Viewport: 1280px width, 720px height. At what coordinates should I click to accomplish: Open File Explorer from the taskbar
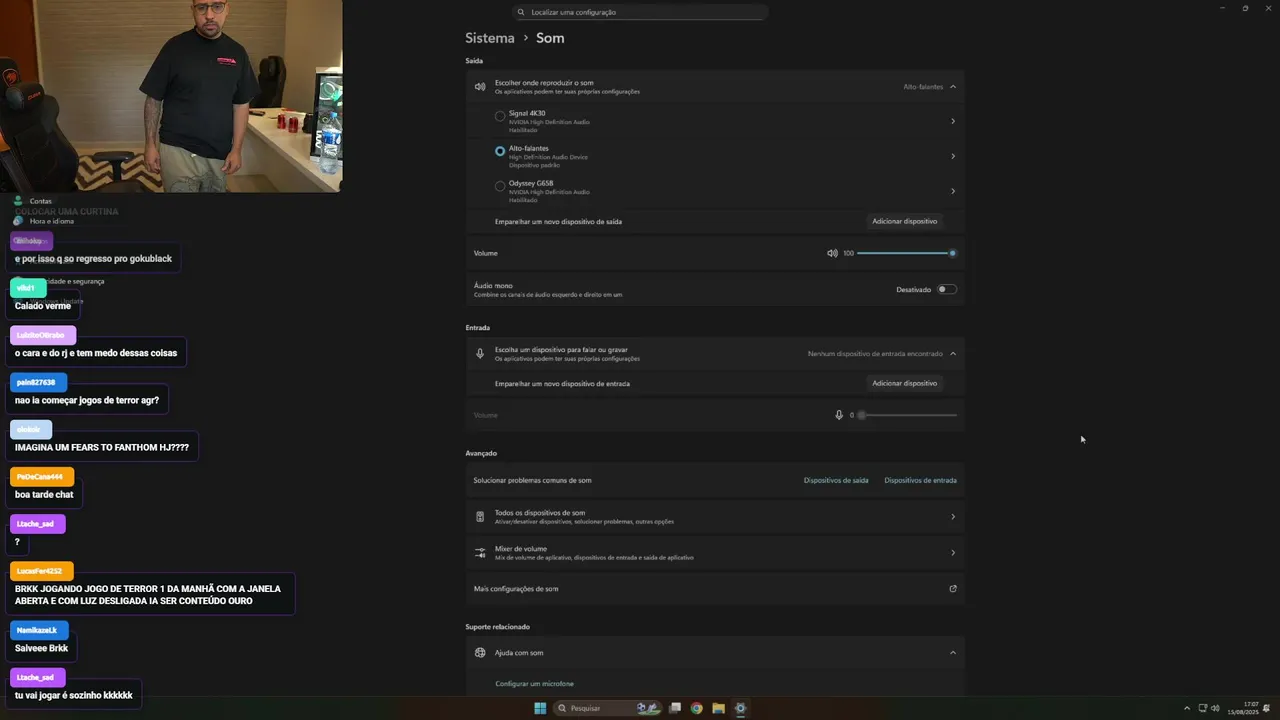[718, 708]
